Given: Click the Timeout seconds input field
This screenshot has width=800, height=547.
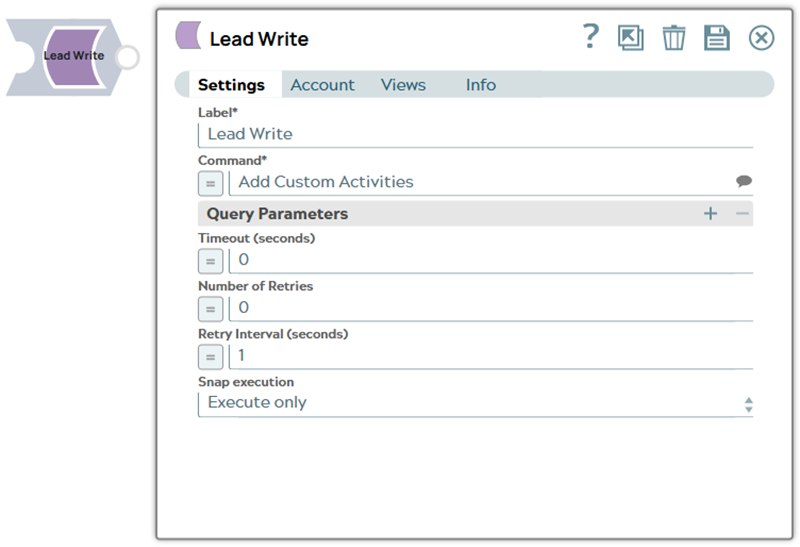Looking at the screenshot, I should pyautogui.click(x=491, y=260).
